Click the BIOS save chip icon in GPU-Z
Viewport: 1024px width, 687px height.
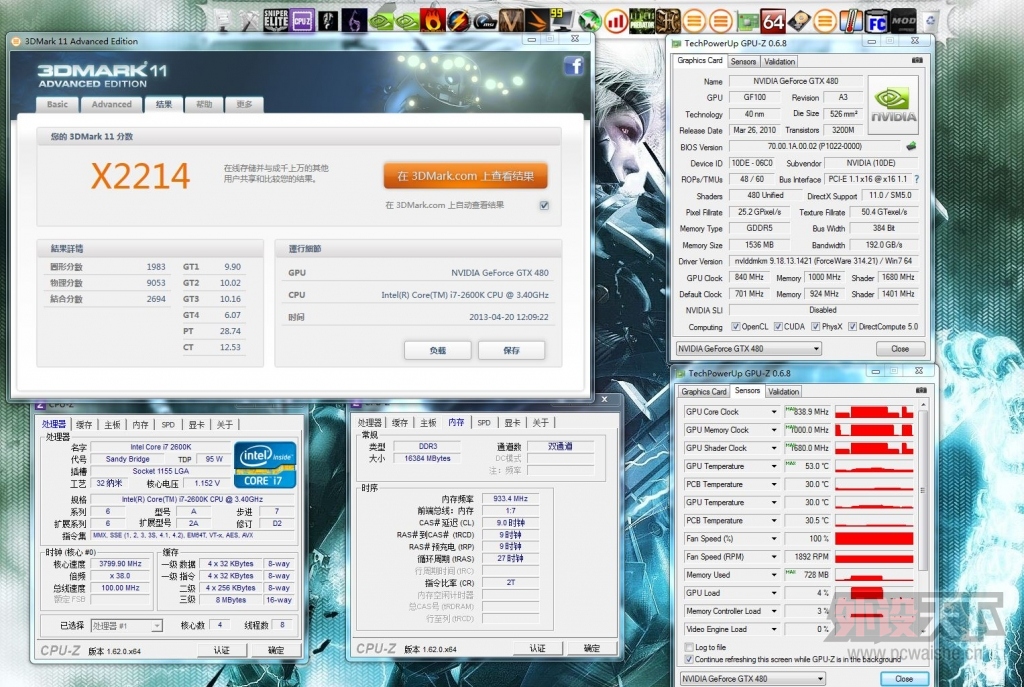coord(911,146)
